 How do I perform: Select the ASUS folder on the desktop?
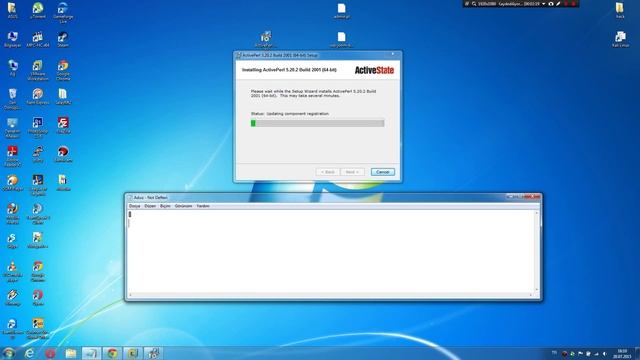[x=12, y=11]
